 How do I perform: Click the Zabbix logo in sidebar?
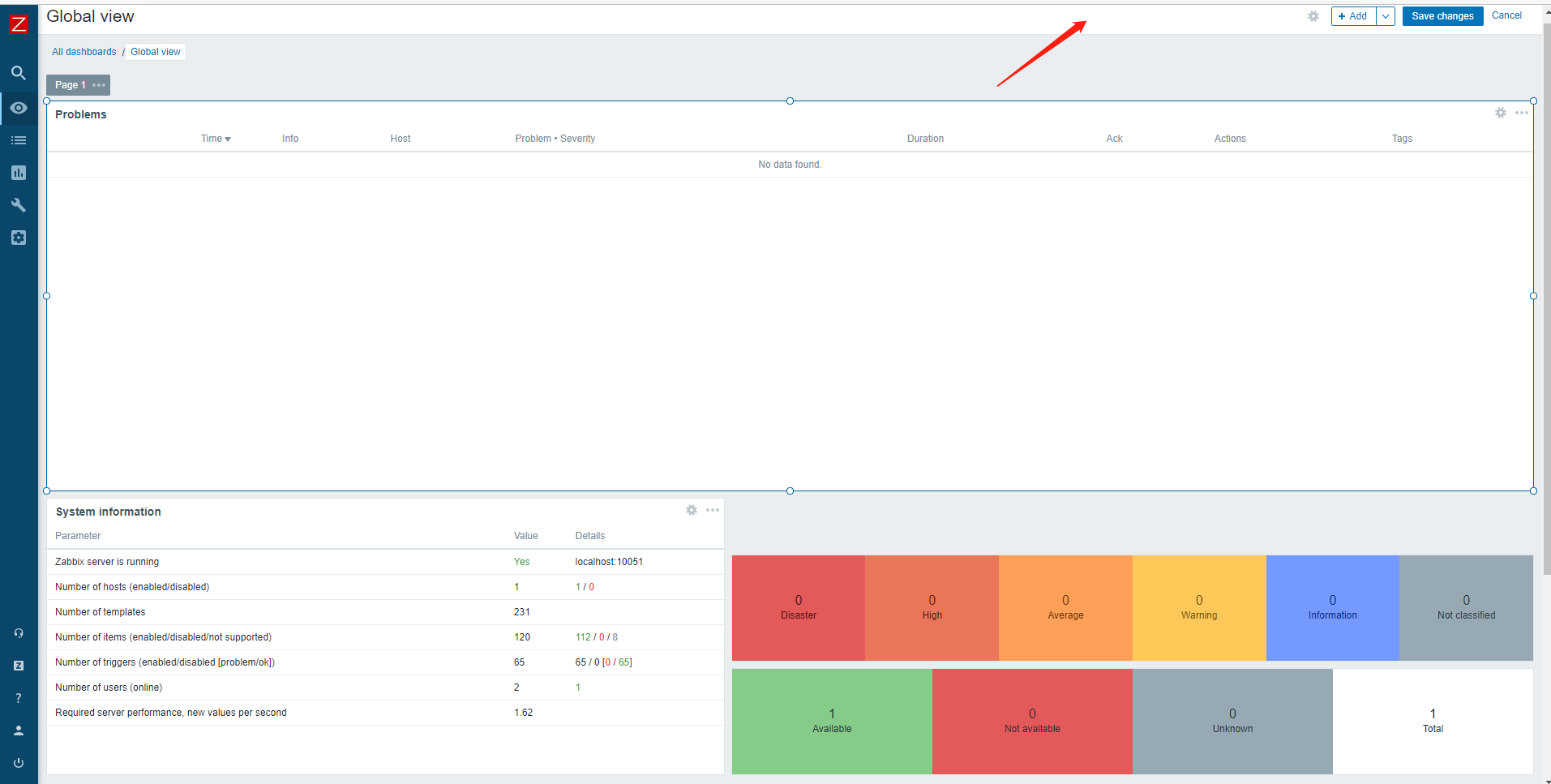click(x=19, y=24)
